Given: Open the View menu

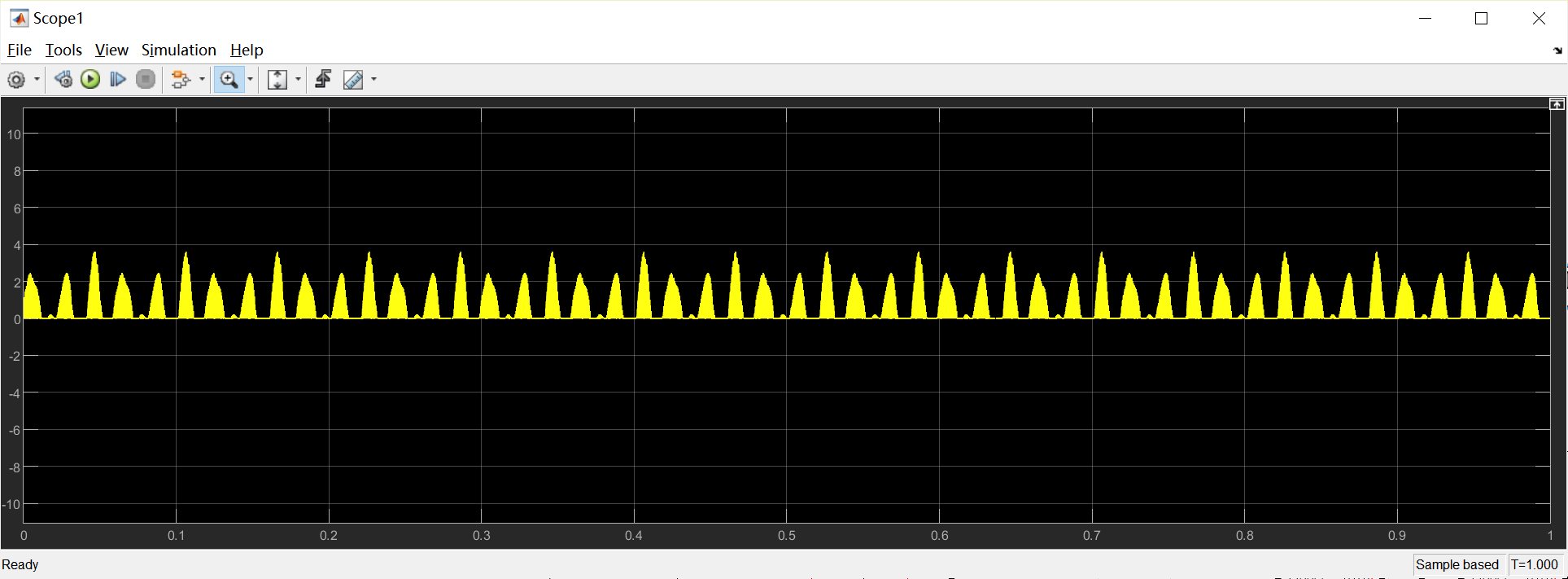Looking at the screenshot, I should coord(111,50).
